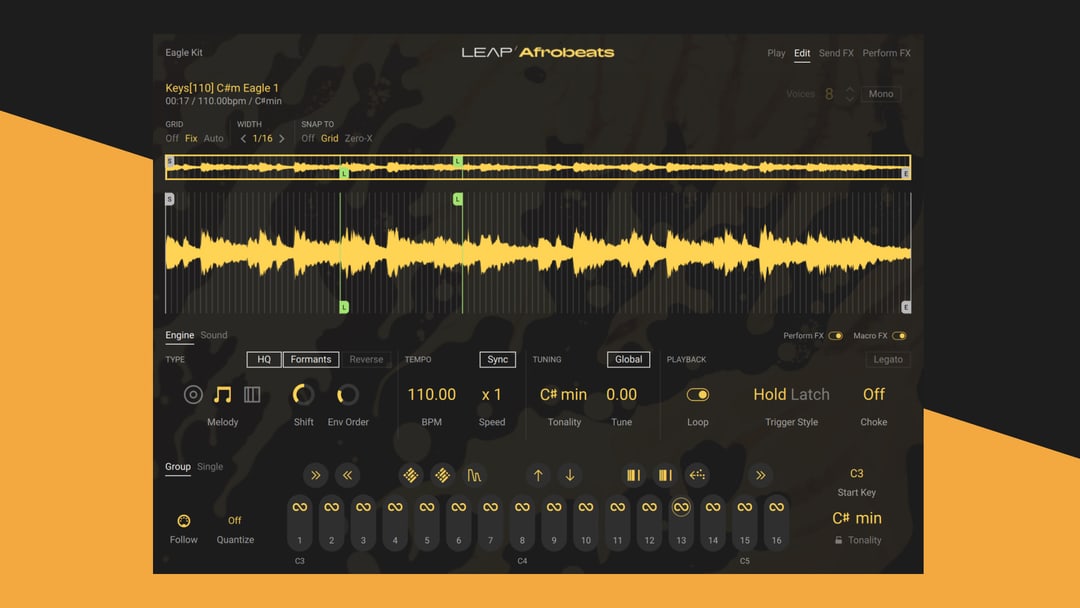Open the C# min Tonality selector

pos(563,395)
